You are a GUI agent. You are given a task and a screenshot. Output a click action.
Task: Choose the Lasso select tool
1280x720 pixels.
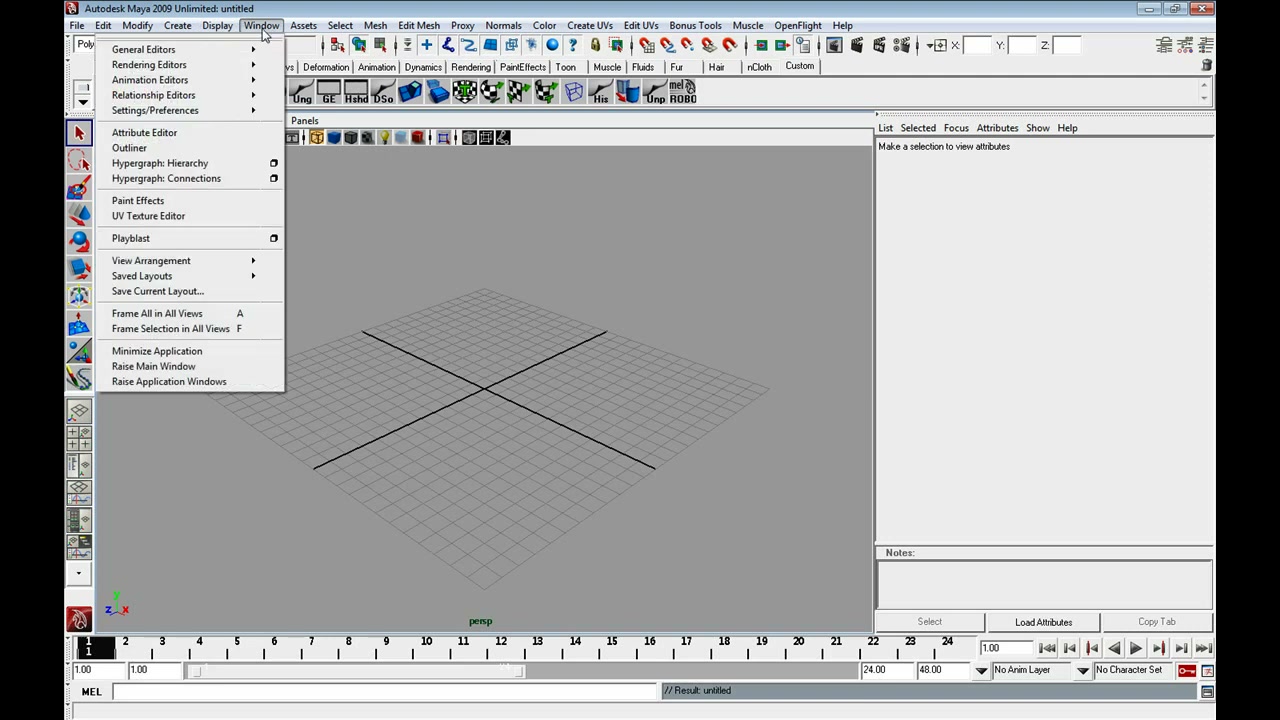tap(79, 160)
